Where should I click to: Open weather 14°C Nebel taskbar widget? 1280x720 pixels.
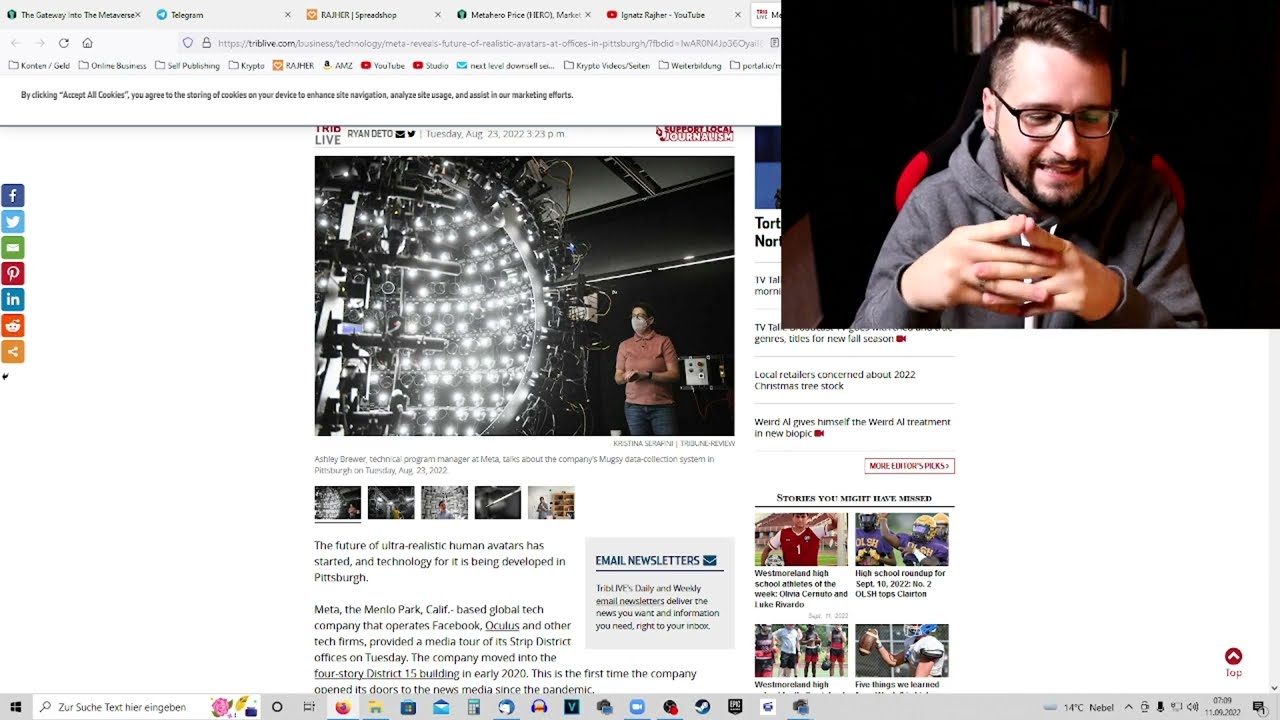point(1078,707)
